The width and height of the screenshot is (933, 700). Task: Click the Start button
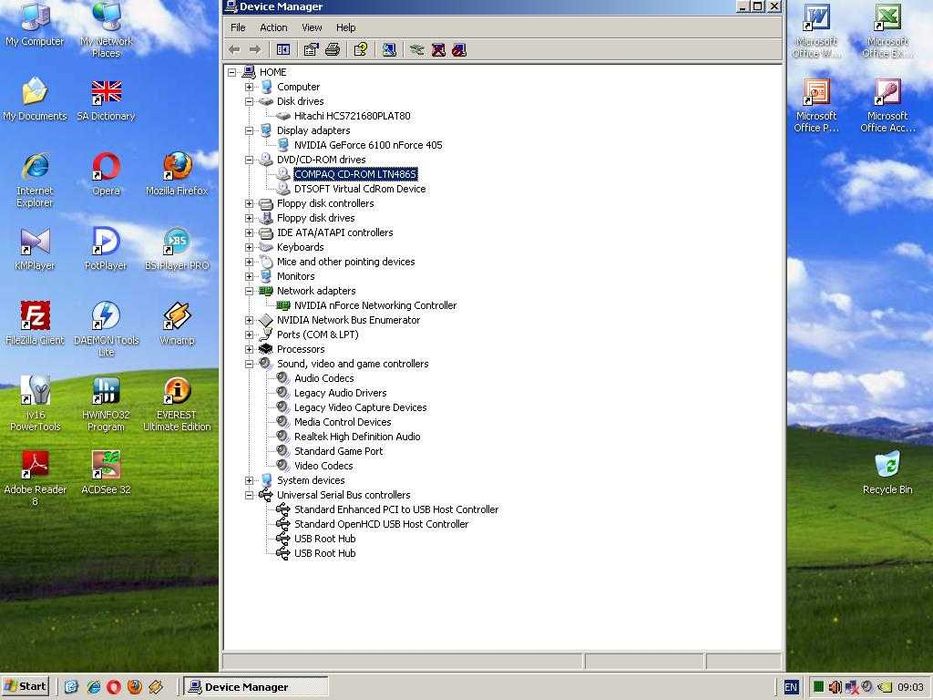(x=25, y=686)
